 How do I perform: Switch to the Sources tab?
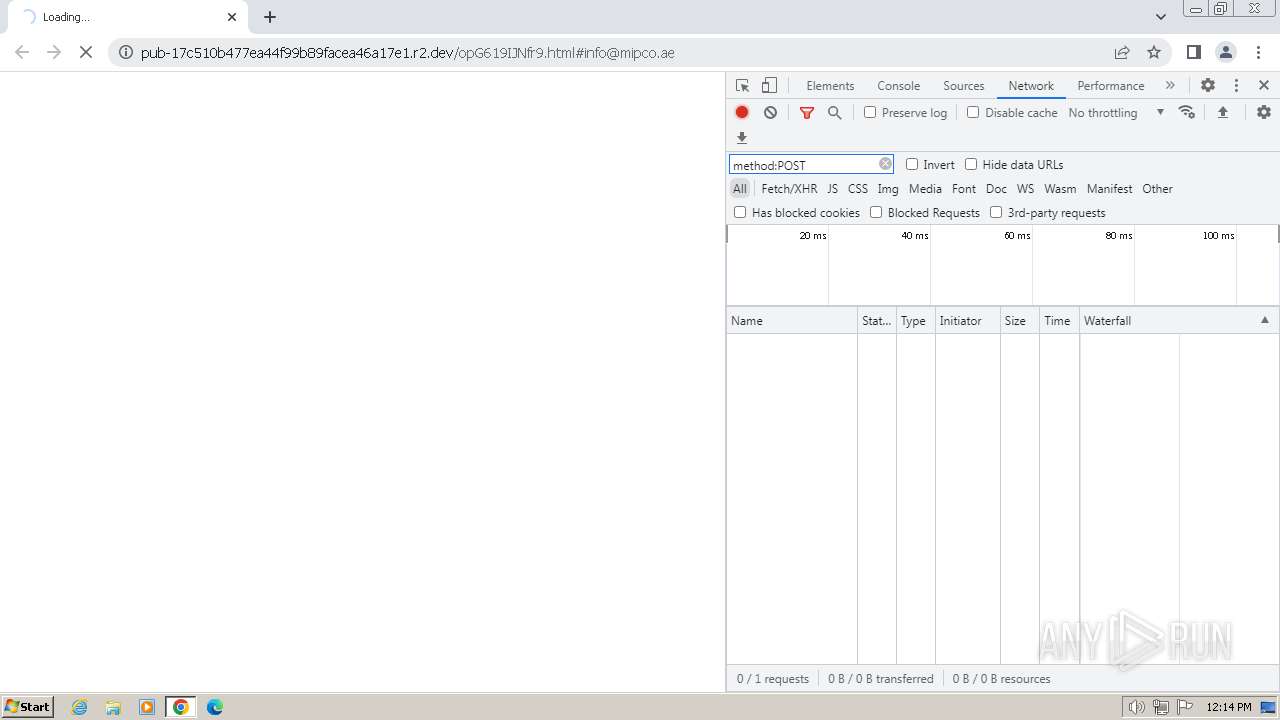[x=964, y=86]
